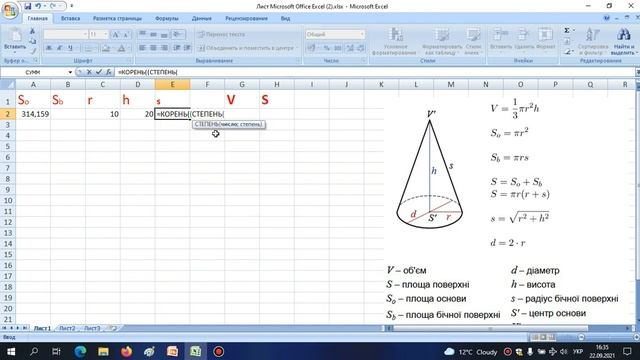Open Firefox from the Windows taskbar

tap(127, 351)
